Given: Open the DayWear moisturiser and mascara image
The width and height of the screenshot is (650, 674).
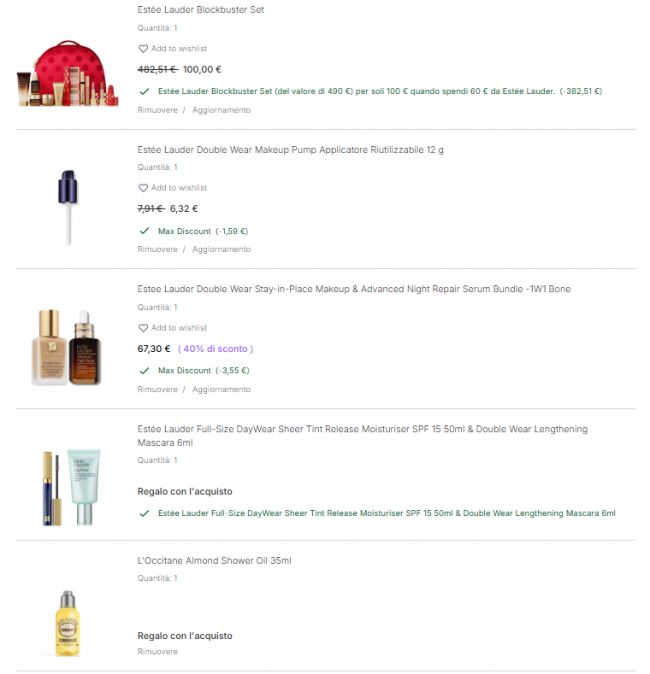Looking at the screenshot, I should pos(71,487).
